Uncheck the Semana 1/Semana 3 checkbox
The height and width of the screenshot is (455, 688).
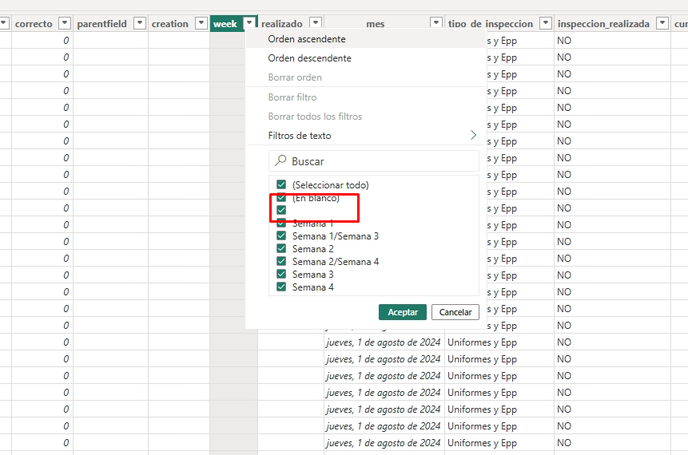click(x=282, y=236)
